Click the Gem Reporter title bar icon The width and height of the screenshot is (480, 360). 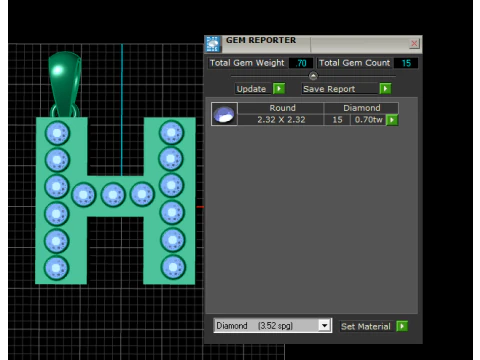[213, 44]
